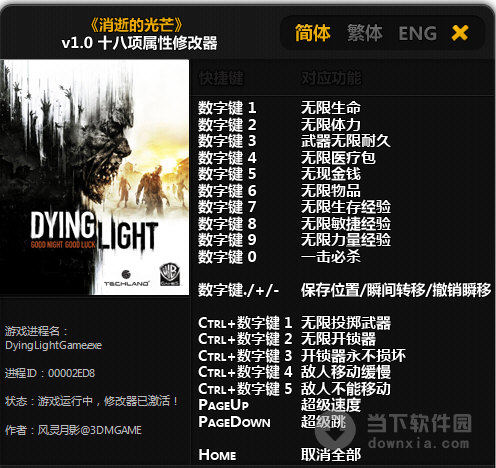Click the 进程ID 00002ED8 text
The image size is (496, 468).
click(50, 373)
